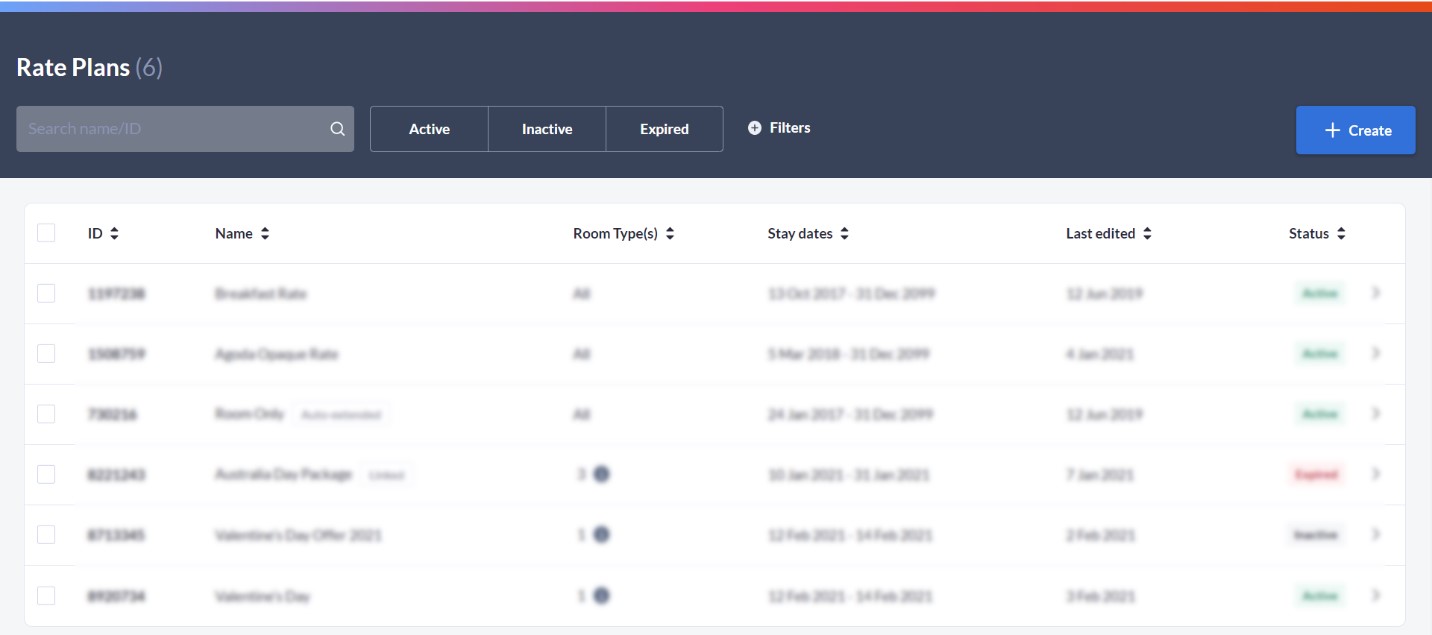The image size is (1432, 635).
Task: Click the Valentine's Day Offer 2021 name
Action: [x=298, y=535]
